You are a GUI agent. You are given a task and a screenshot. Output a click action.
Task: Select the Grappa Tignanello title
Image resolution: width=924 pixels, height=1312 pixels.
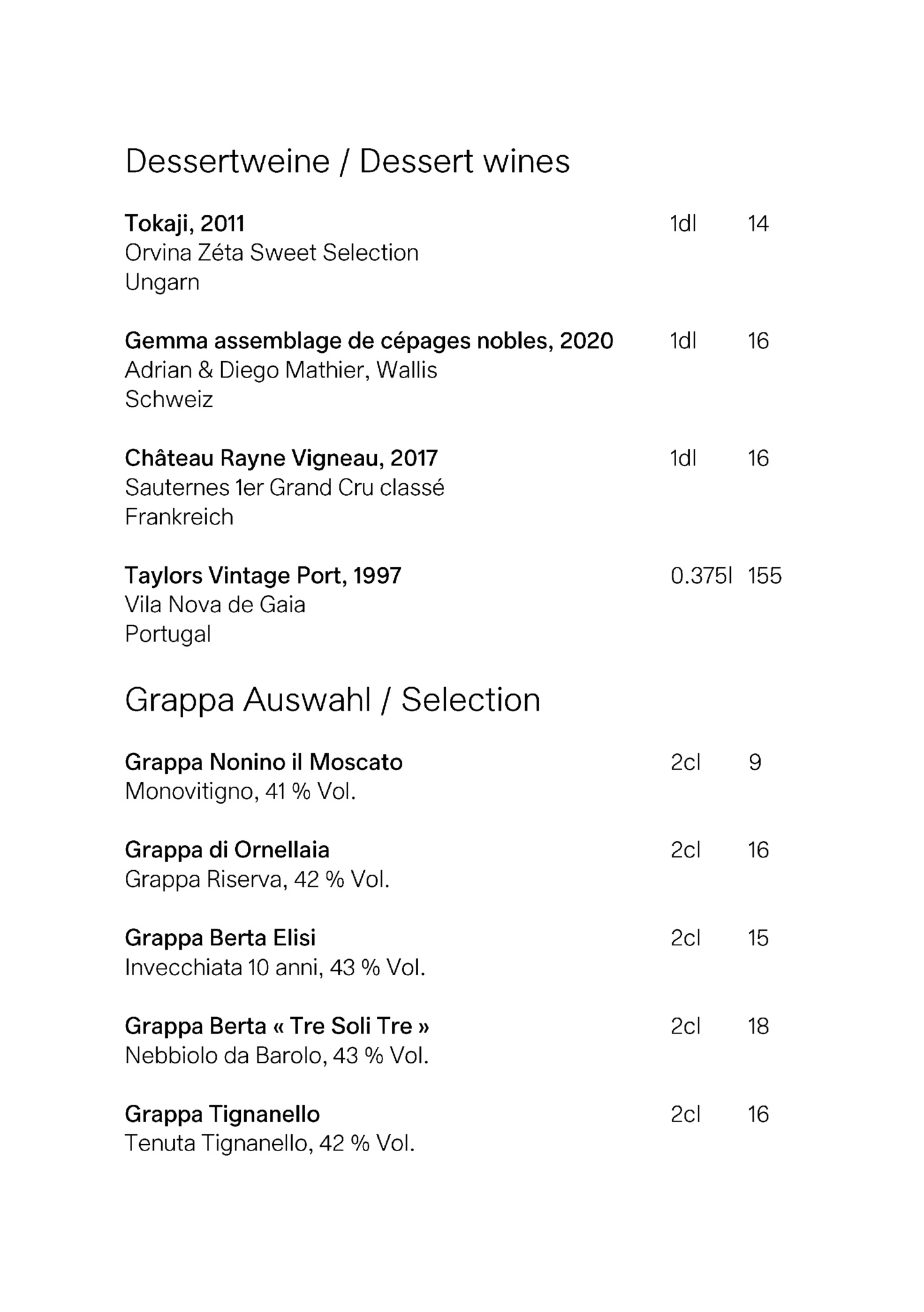pyautogui.click(x=222, y=1114)
